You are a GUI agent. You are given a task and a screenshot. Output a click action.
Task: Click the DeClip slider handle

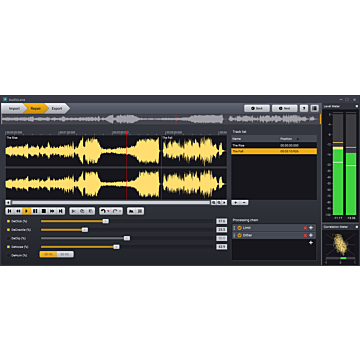[x=127, y=238]
